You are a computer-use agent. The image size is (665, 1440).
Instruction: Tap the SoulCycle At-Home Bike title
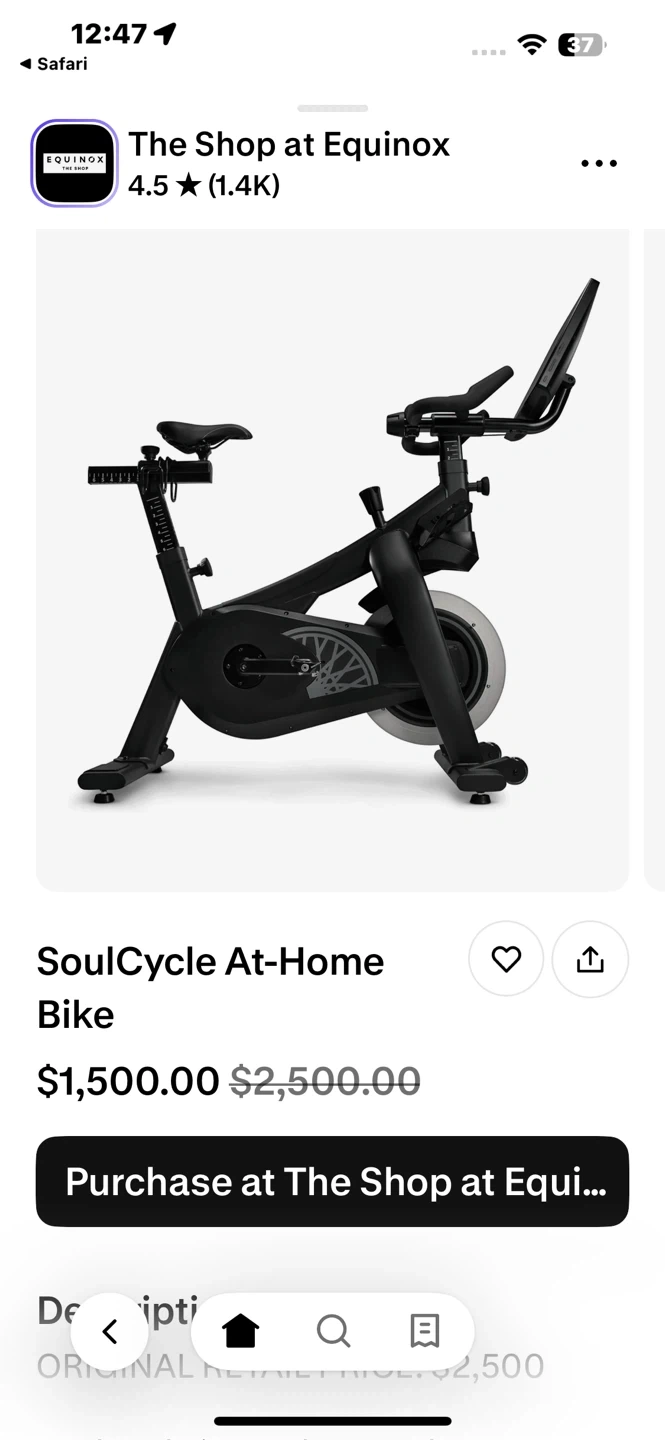coord(211,988)
